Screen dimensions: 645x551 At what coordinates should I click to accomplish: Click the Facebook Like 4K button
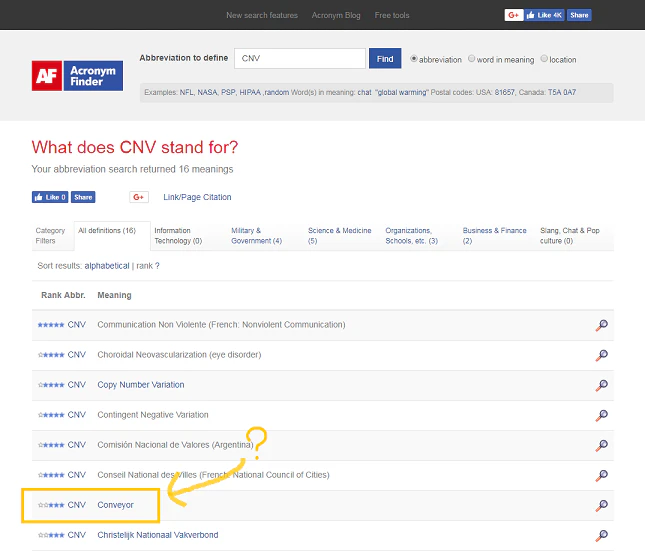pos(544,15)
